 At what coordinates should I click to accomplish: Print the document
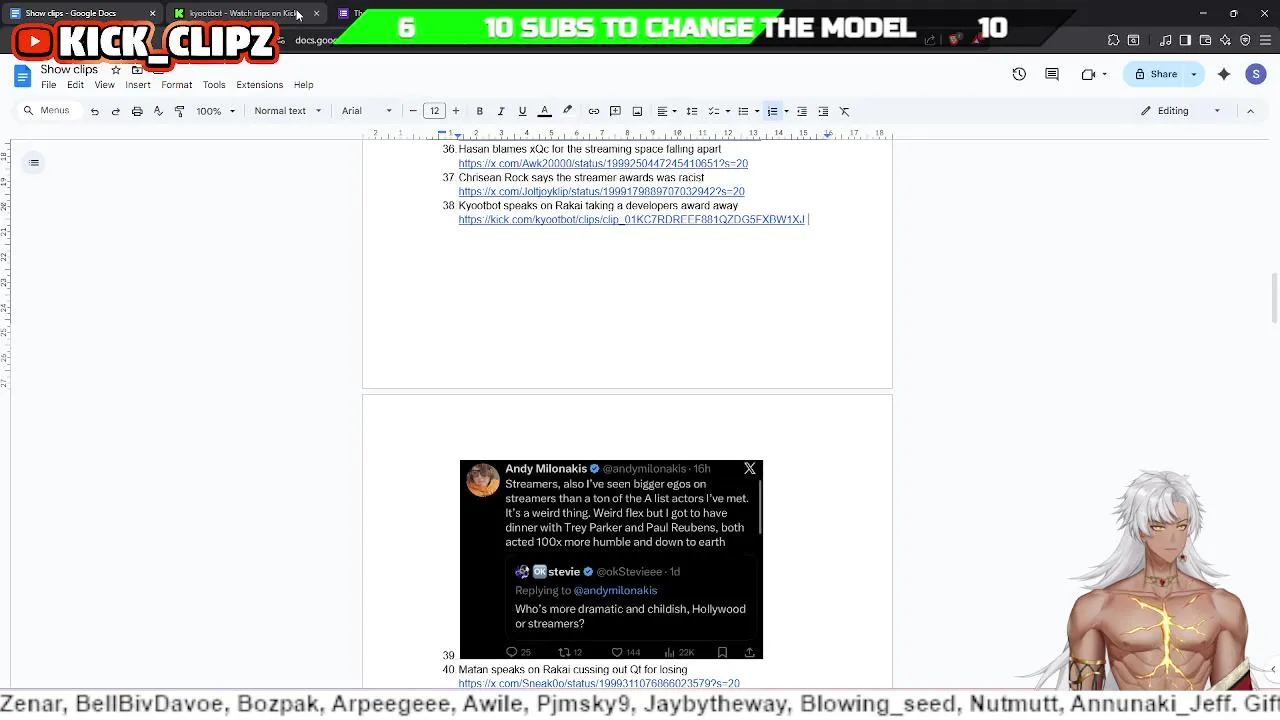(137, 111)
